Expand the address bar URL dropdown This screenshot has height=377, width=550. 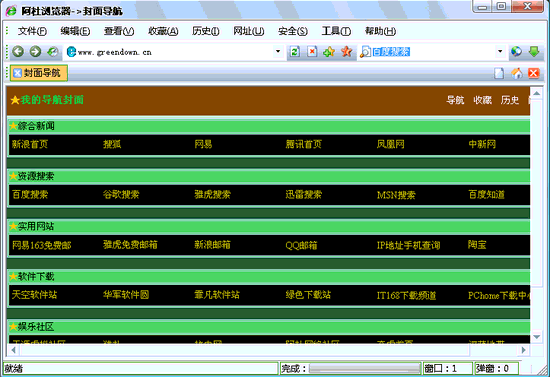pos(278,52)
